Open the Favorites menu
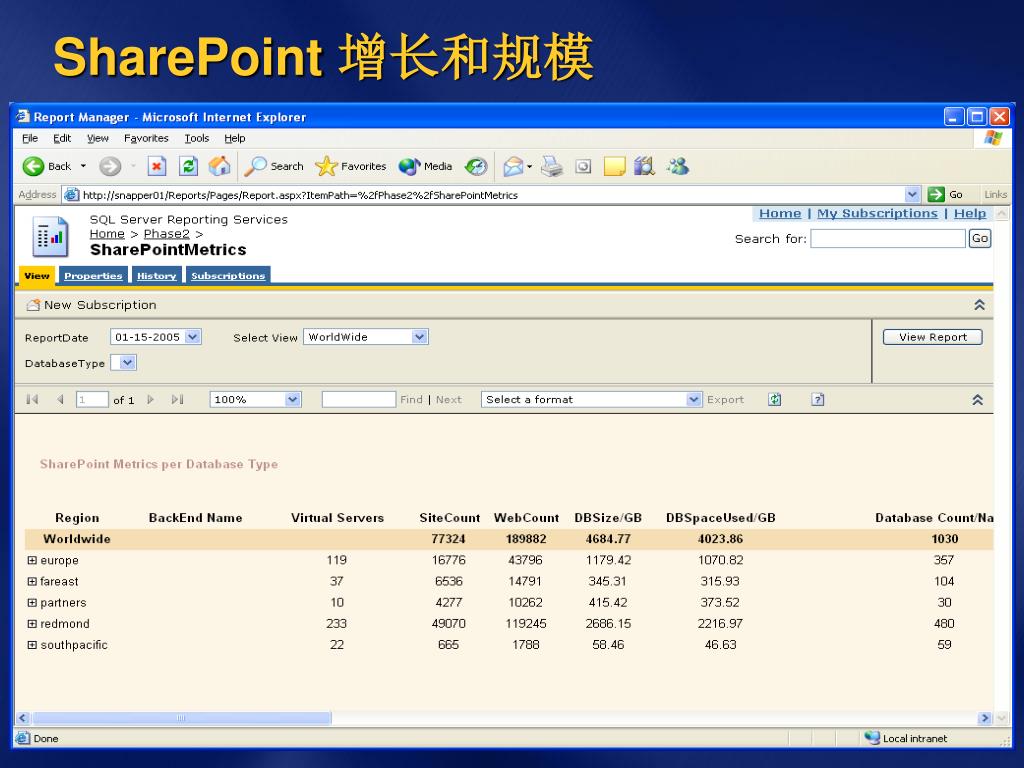1024x768 pixels. tap(146, 138)
